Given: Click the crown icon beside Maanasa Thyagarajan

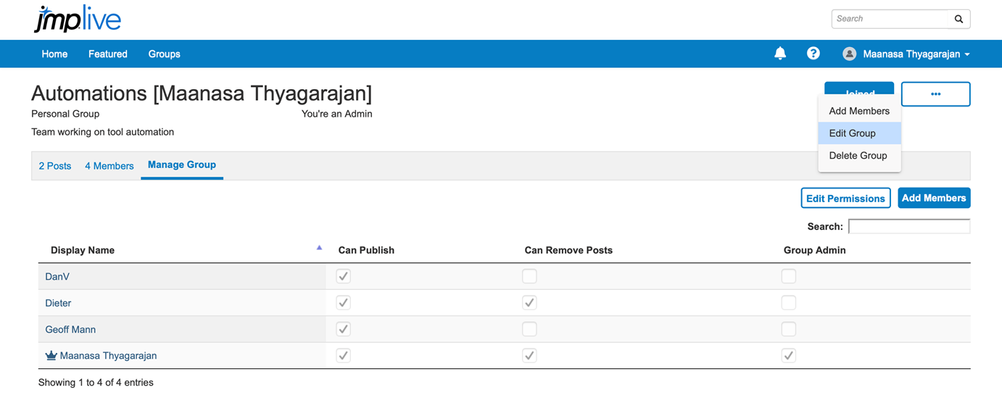Looking at the screenshot, I should coord(51,355).
